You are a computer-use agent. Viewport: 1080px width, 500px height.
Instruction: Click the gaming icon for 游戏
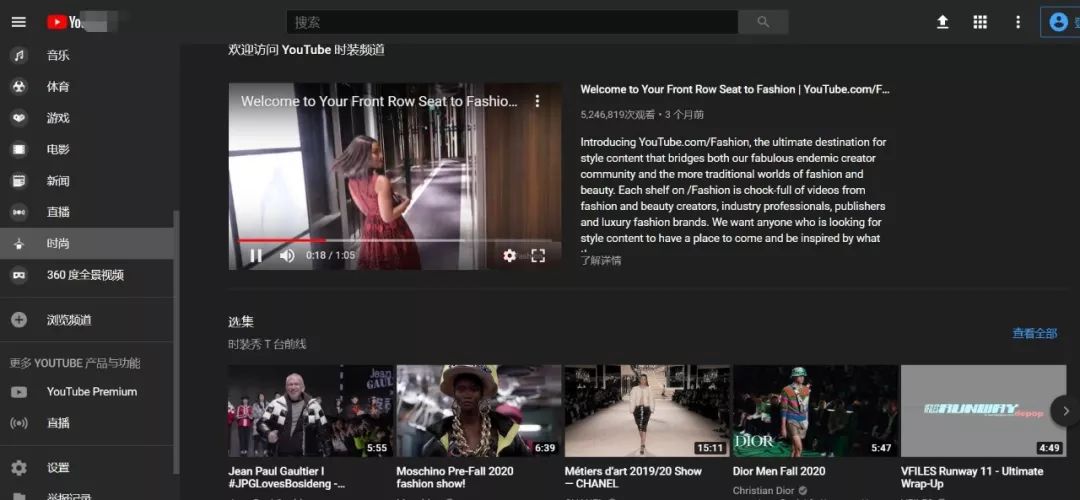tap(19, 118)
